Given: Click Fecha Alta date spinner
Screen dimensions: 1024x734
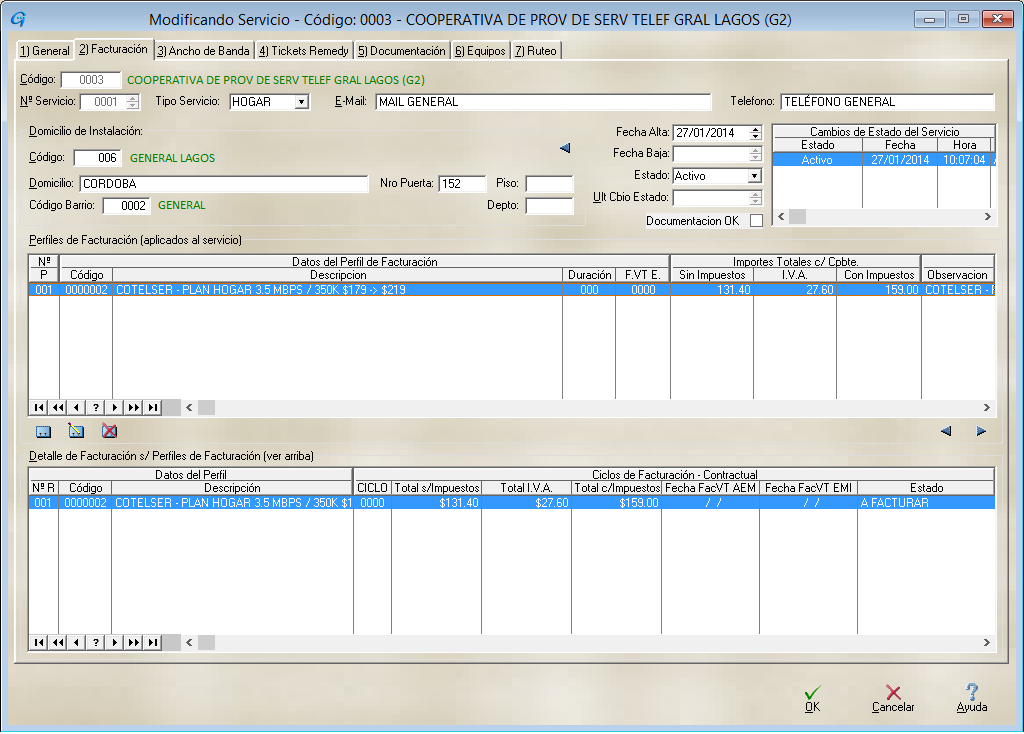Looking at the screenshot, I should coord(756,133).
